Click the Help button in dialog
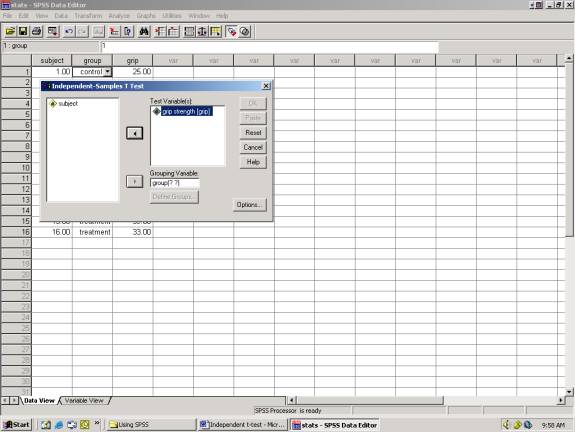 (253, 162)
